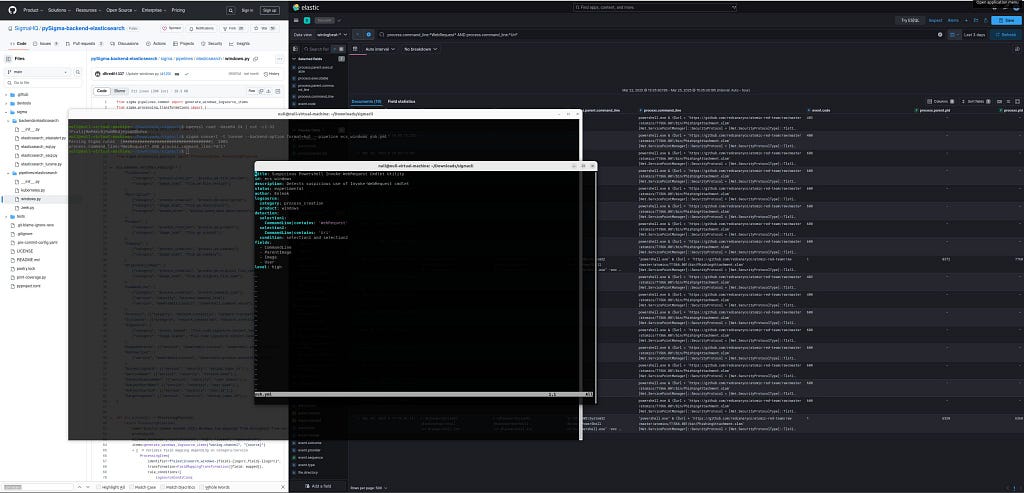
Task: Switch to Field statistics tab
Action: 402,102
